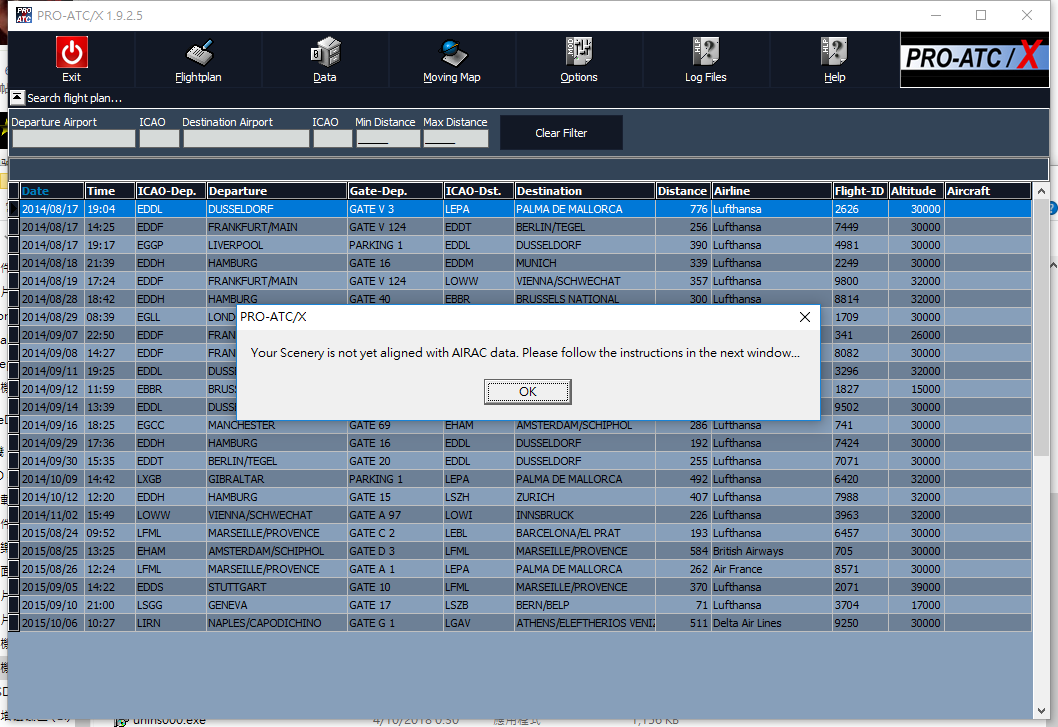The image size is (1058, 727).
Task: Click the scroll down arrow of flight list
Action: [1040, 711]
